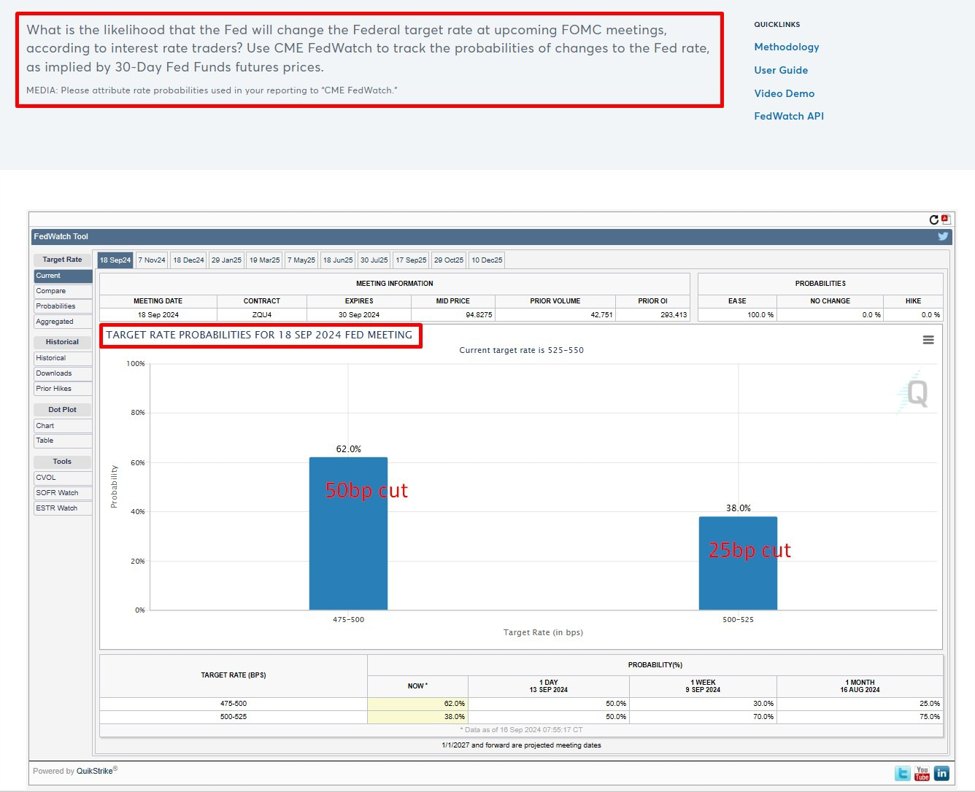Open the YouTube icon in footer
Viewport: 975px width, 792px height.
(x=922, y=774)
